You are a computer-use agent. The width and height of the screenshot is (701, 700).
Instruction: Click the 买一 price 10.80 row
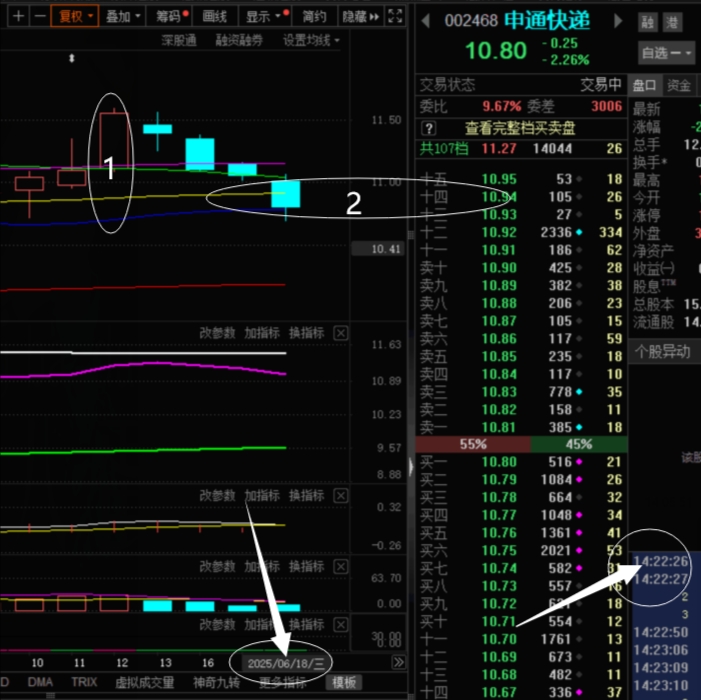tap(521, 462)
